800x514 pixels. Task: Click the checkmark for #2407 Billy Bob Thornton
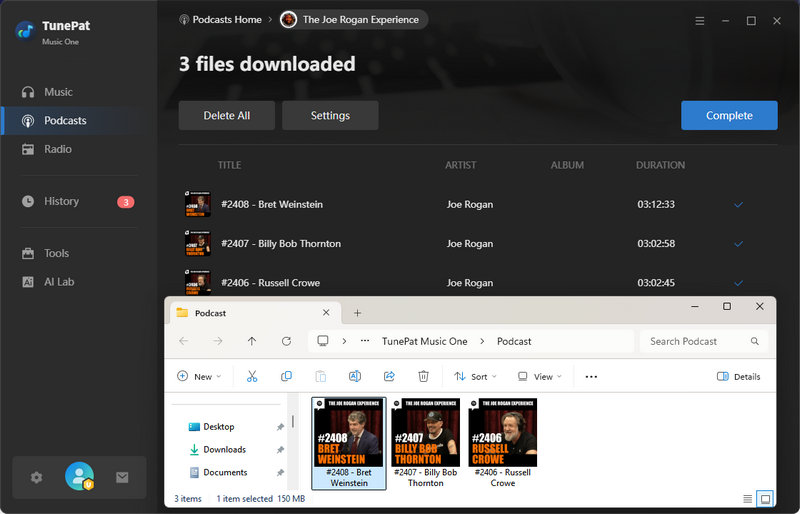tap(738, 244)
